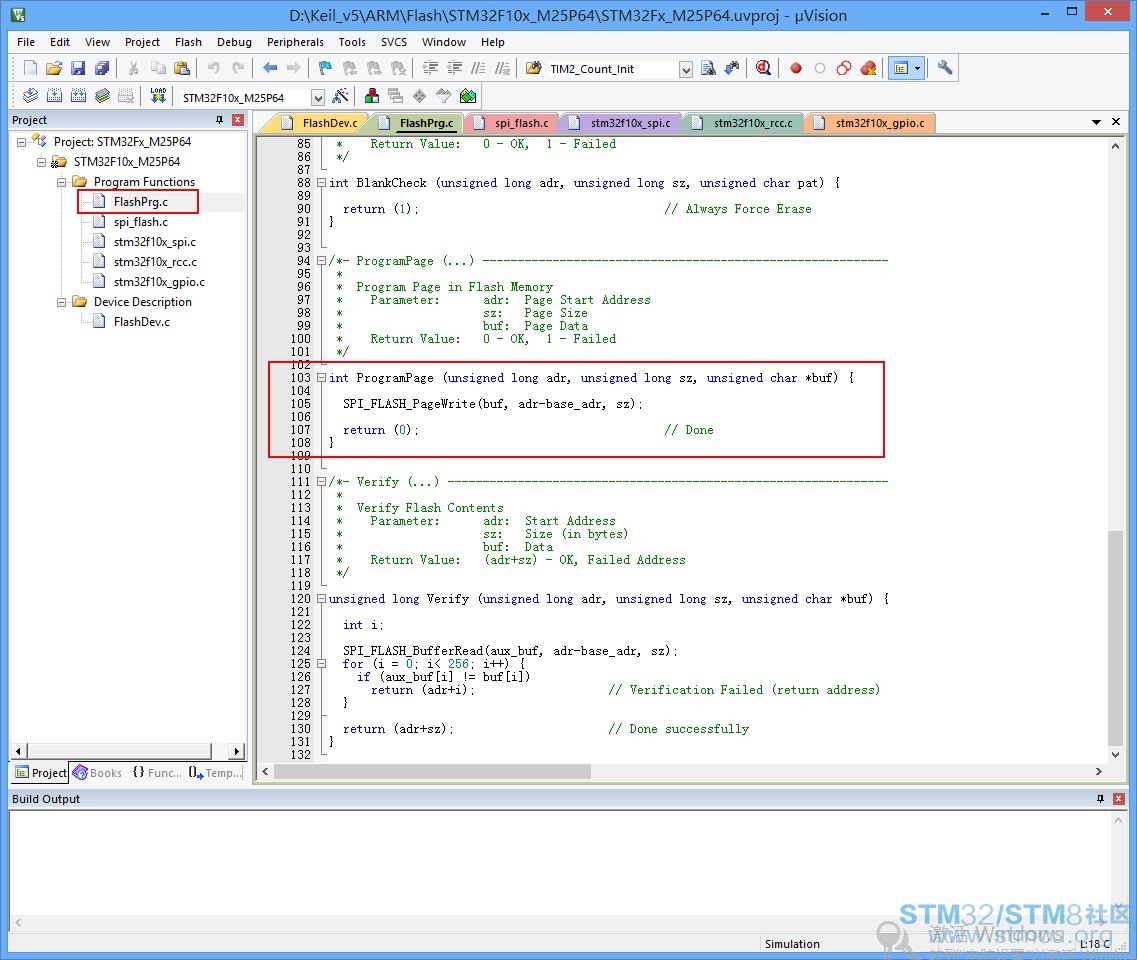Screen dimensions: 1137x960
Task: Open the Peripherals menu
Action: coord(295,42)
